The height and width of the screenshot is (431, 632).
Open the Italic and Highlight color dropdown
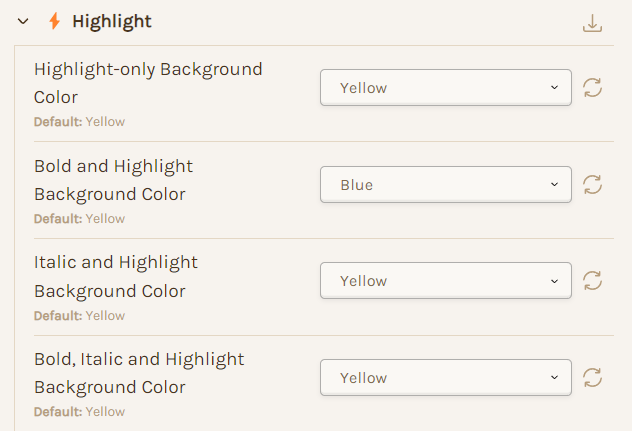click(446, 281)
